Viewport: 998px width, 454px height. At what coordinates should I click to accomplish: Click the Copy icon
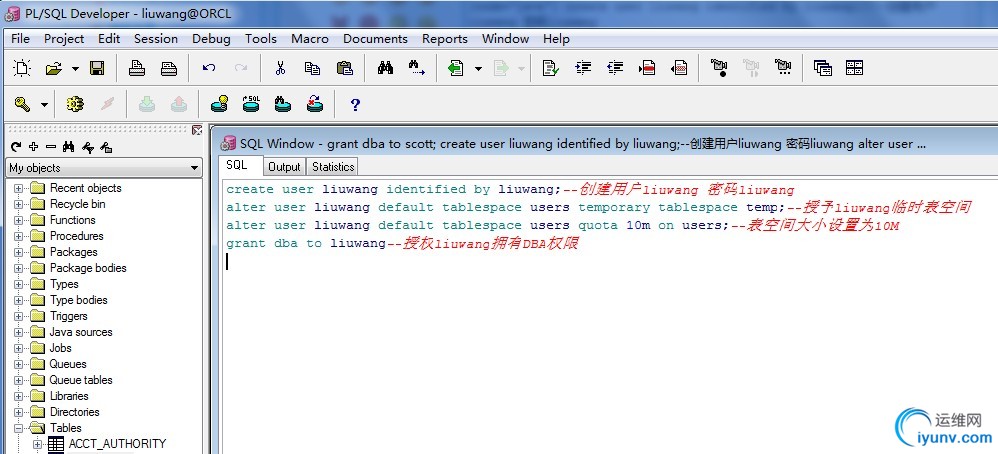pyautogui.click(x=312, y=68)
